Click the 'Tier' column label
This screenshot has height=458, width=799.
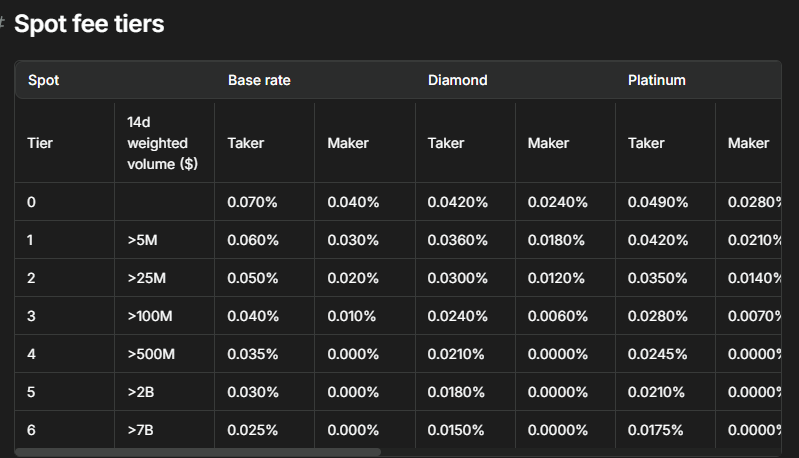point(40,143)
